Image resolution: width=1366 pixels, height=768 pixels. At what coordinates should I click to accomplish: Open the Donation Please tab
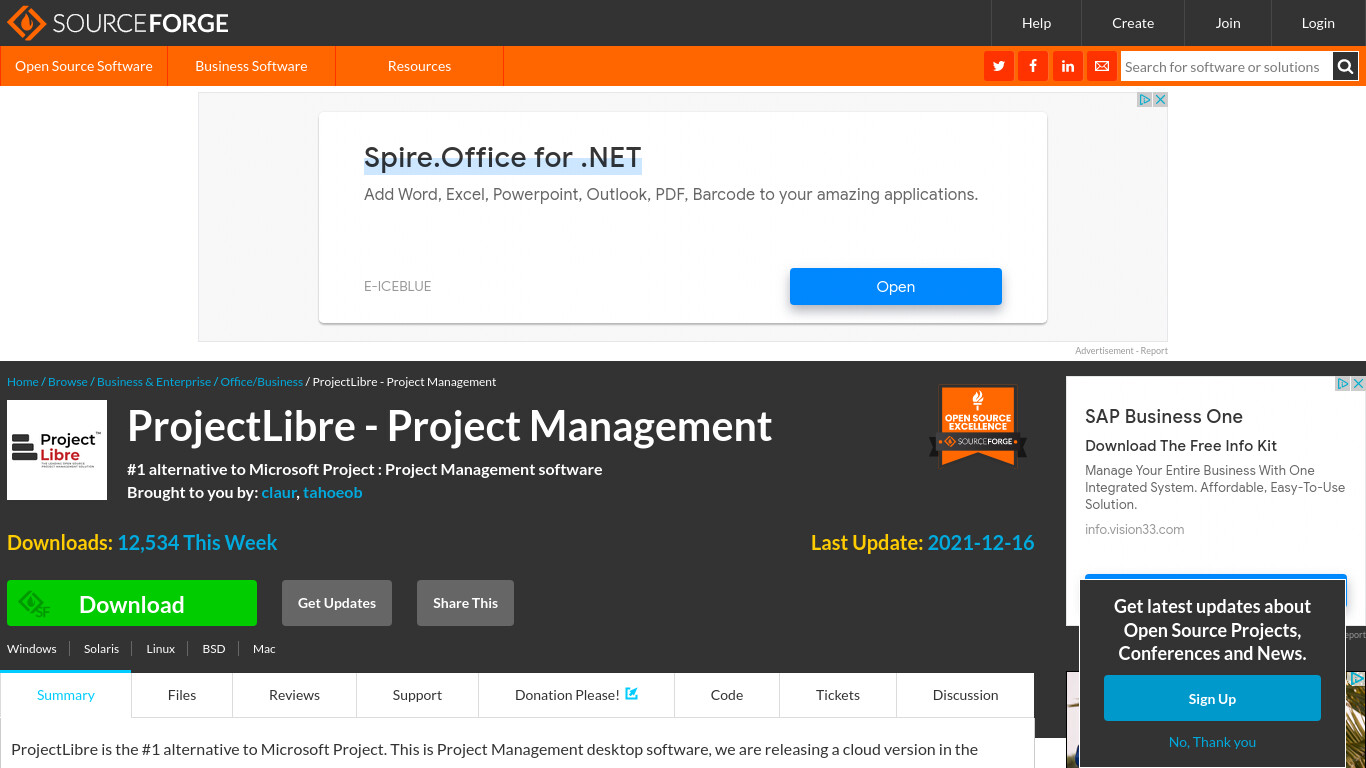click(x=576, y=695)
